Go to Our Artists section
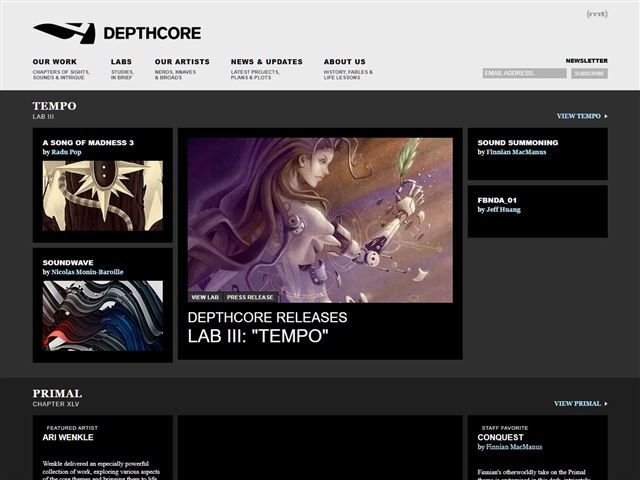The width and height of the screenshot is (640, 480). tap(182, 62)
